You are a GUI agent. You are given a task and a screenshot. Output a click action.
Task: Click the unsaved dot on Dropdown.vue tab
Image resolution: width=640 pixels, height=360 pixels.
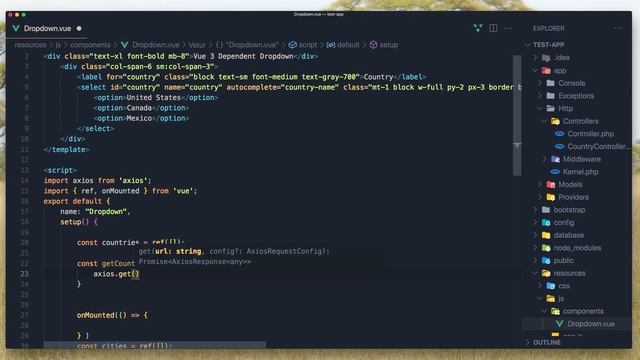point(79,28)
